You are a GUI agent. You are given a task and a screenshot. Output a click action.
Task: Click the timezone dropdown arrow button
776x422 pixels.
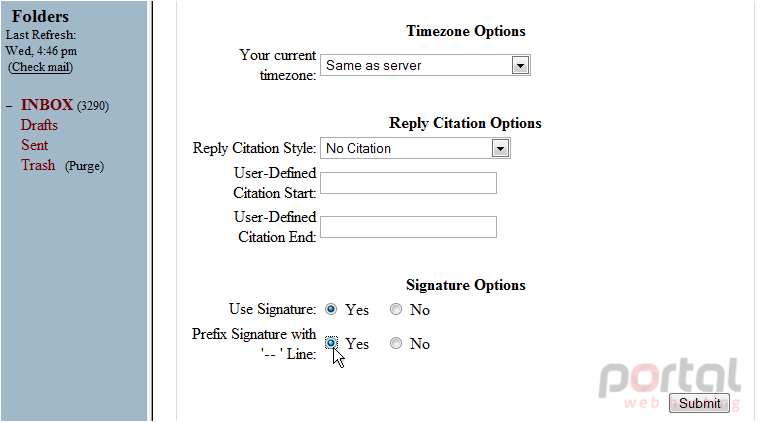tap(520, 65)
